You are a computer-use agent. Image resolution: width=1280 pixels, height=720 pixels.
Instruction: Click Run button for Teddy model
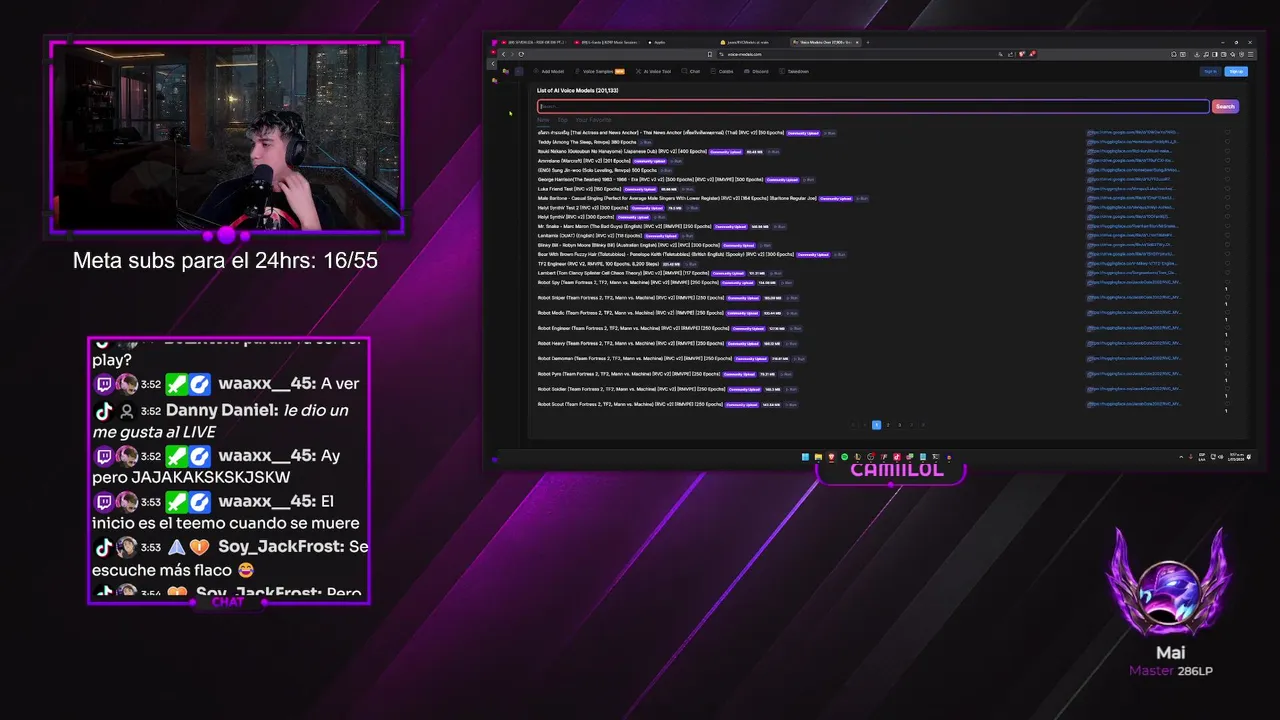(x=646, y=142)
